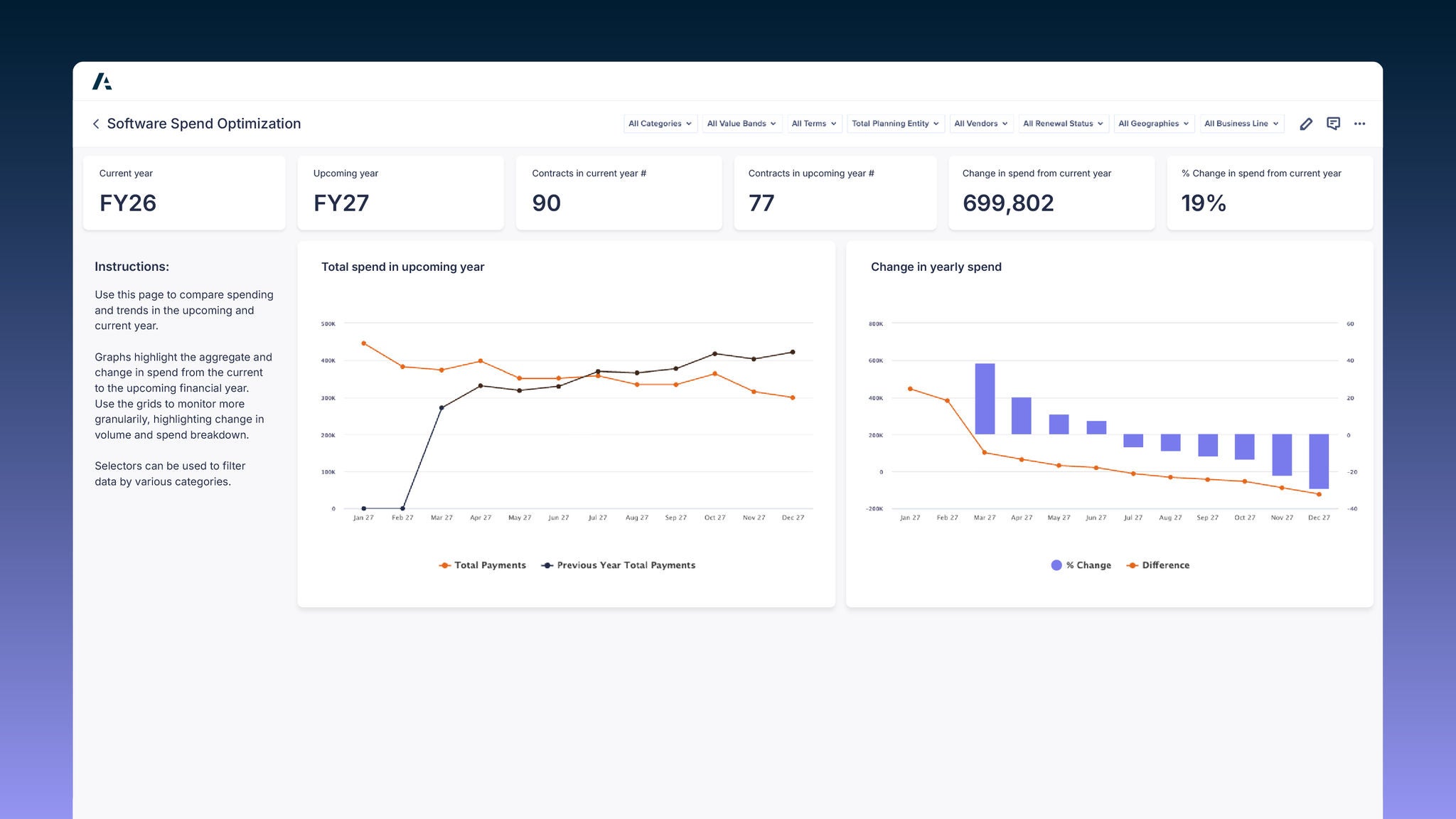Open the All Business Line dropdown

[x=1241, y=124]
